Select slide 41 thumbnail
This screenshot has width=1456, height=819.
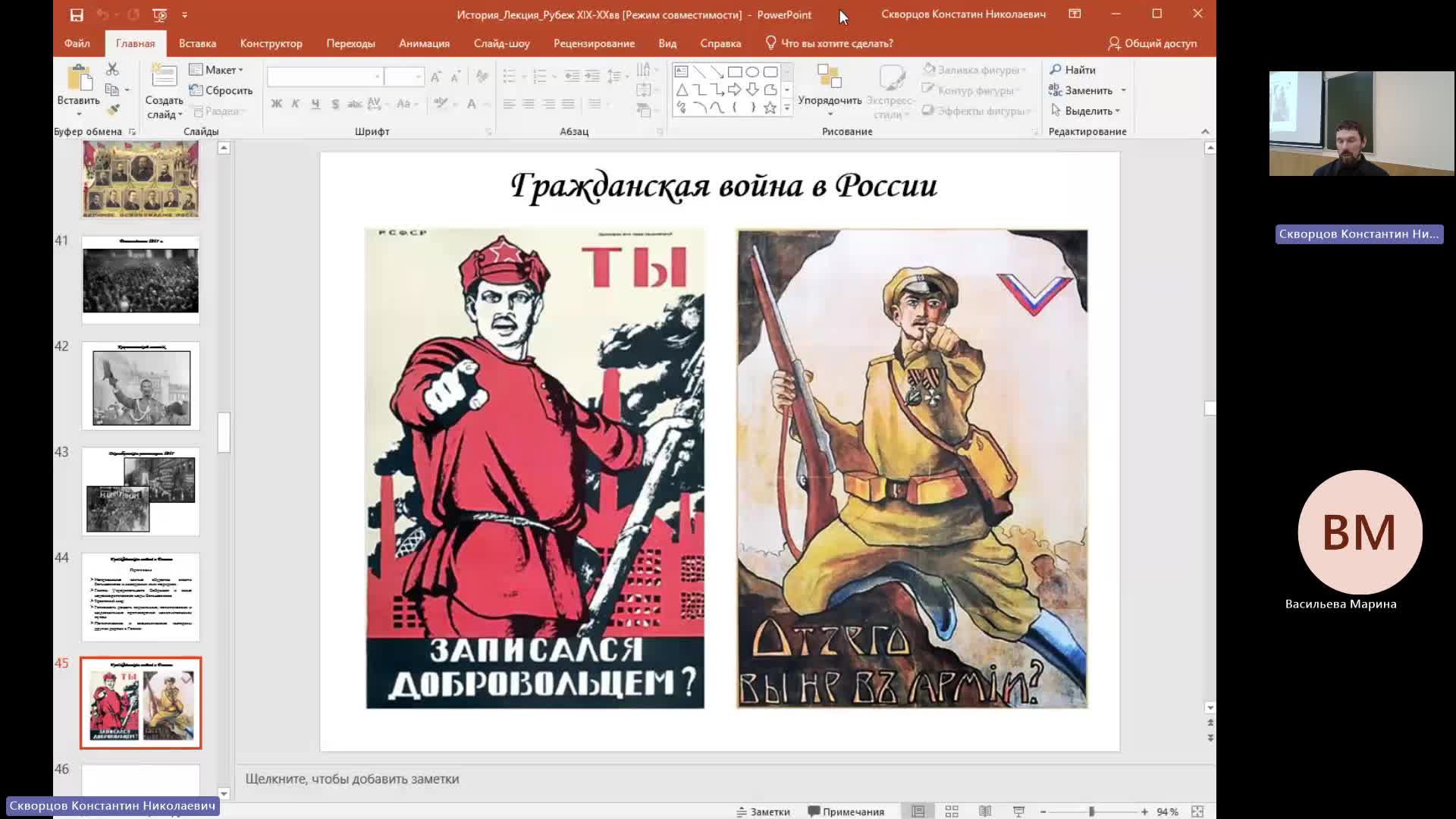pos(140,280)
